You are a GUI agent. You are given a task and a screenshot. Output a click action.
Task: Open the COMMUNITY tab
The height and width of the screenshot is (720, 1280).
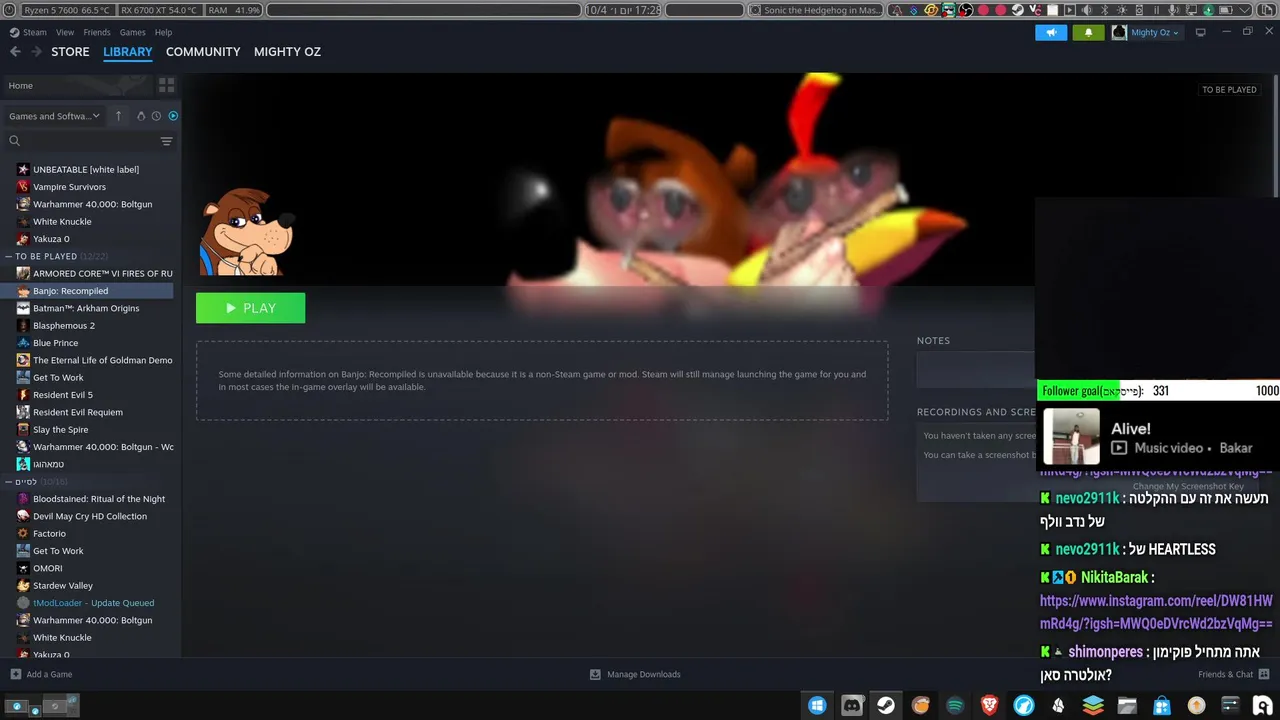tap(203, 52)
